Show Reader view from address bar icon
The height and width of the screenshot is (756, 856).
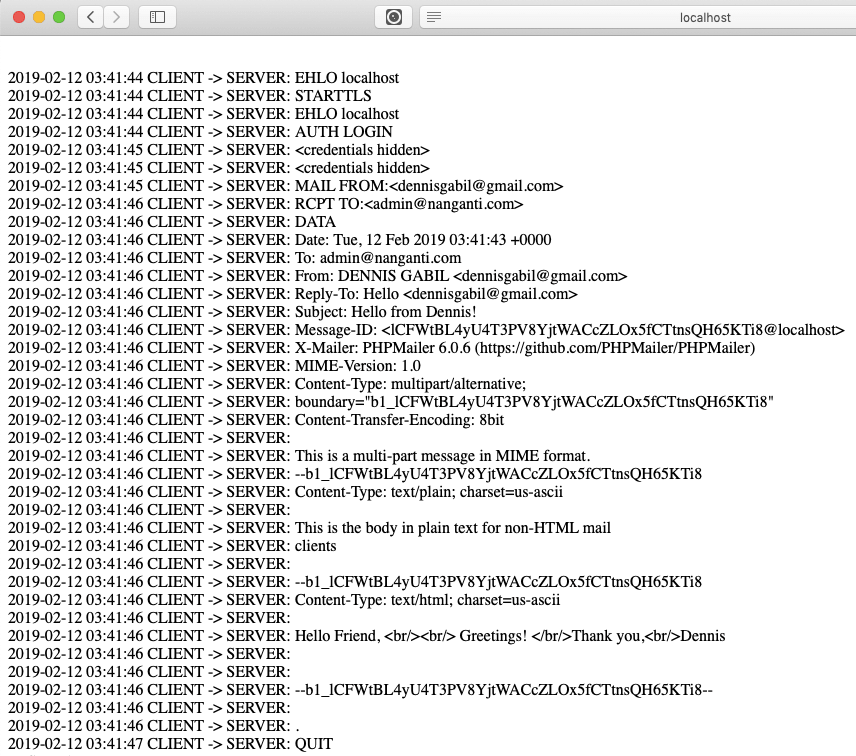[x=434, y=17]
